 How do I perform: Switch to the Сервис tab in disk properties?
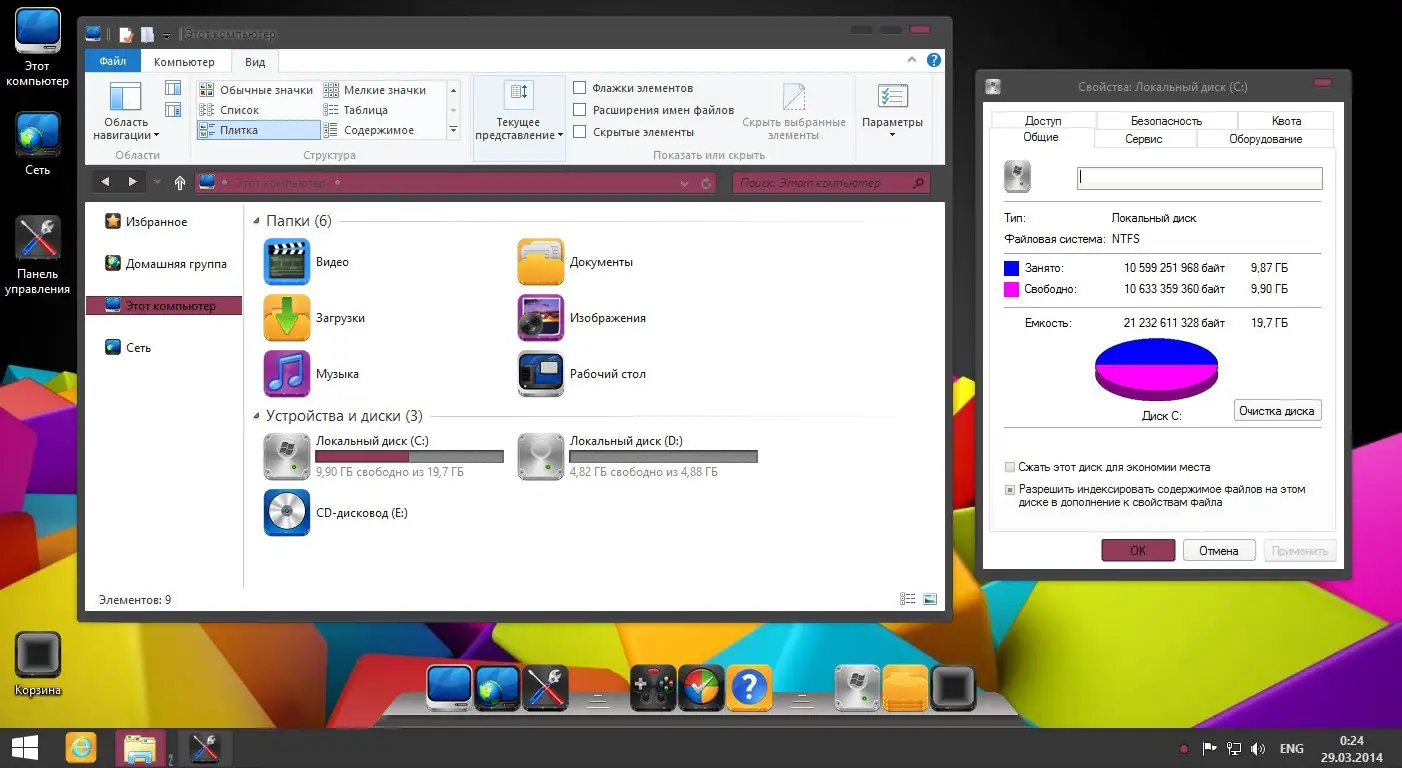pyautogui.click(x=1145, y=139)
